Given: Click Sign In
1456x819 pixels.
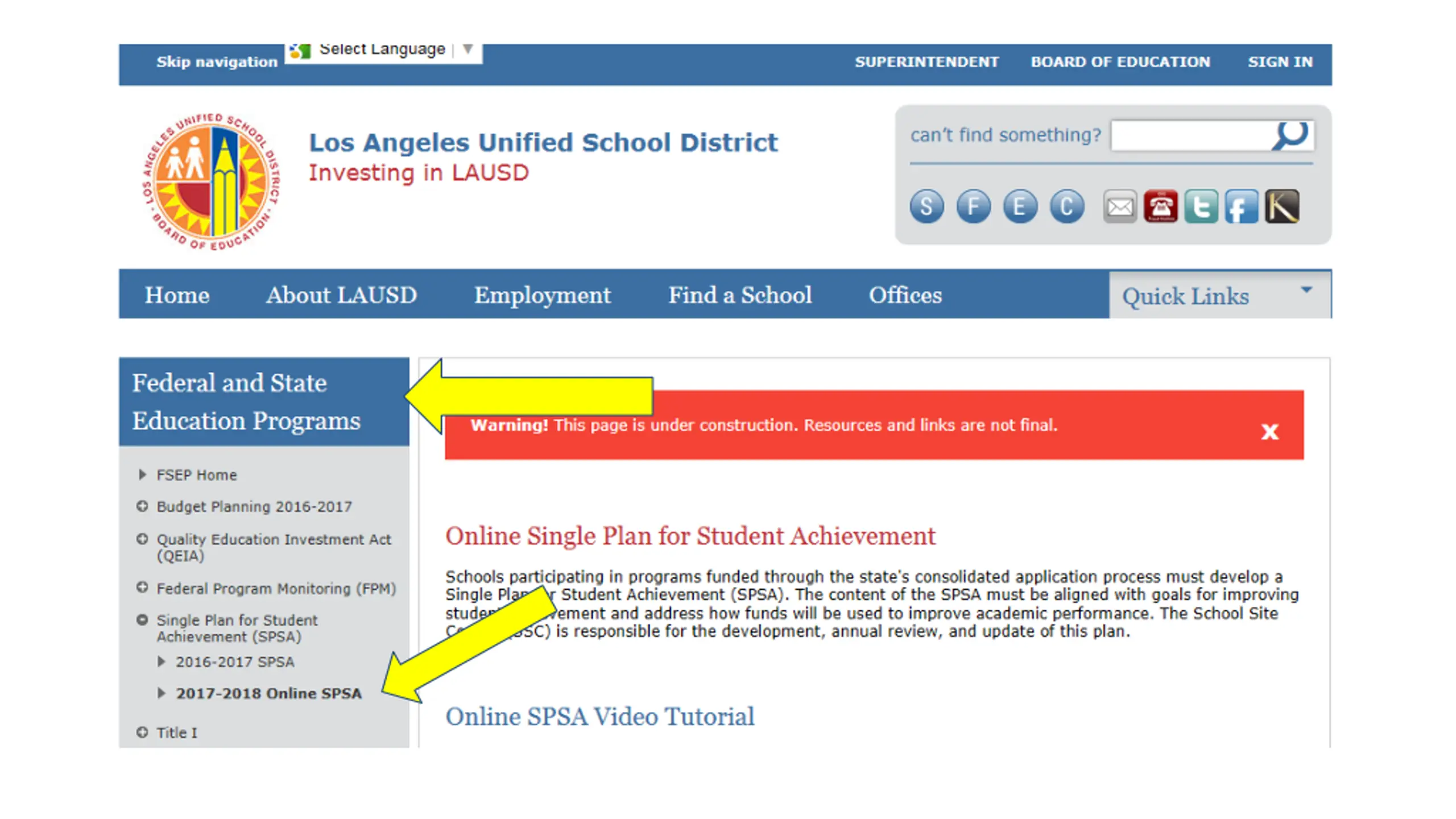Looking at the screenshot, I should coord(1280,62).
